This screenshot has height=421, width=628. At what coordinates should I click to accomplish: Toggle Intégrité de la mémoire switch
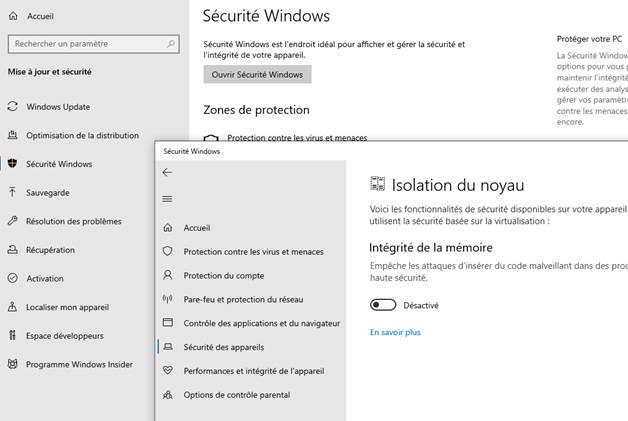(x=383, y=305)
